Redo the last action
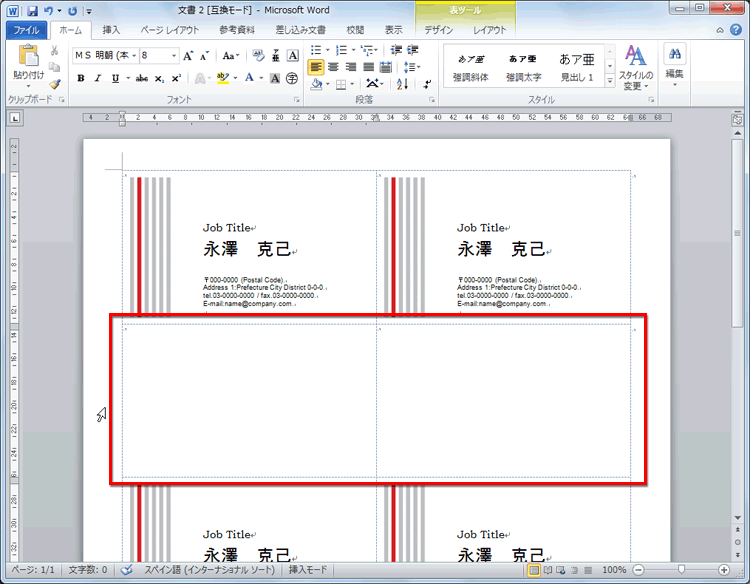 pos(72,11)
